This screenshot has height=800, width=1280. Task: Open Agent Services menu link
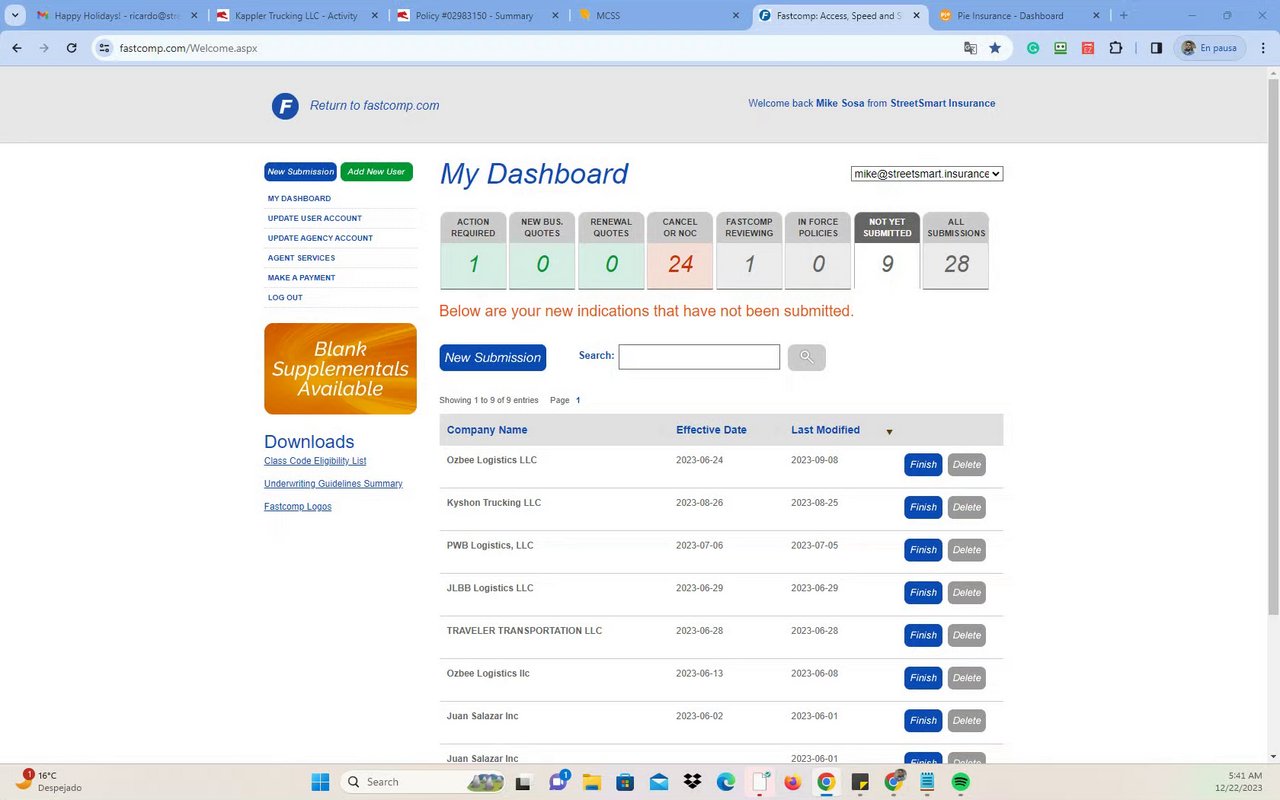pyautogui.click(x=301, y=258)
